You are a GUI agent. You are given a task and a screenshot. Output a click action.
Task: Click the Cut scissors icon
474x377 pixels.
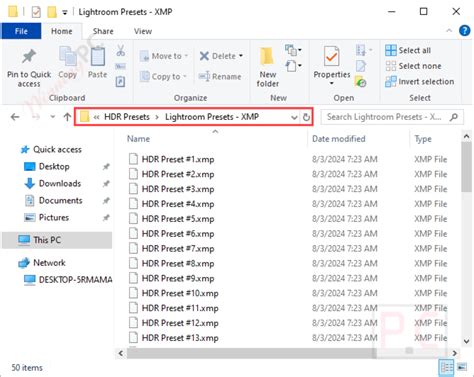point(120,51)
